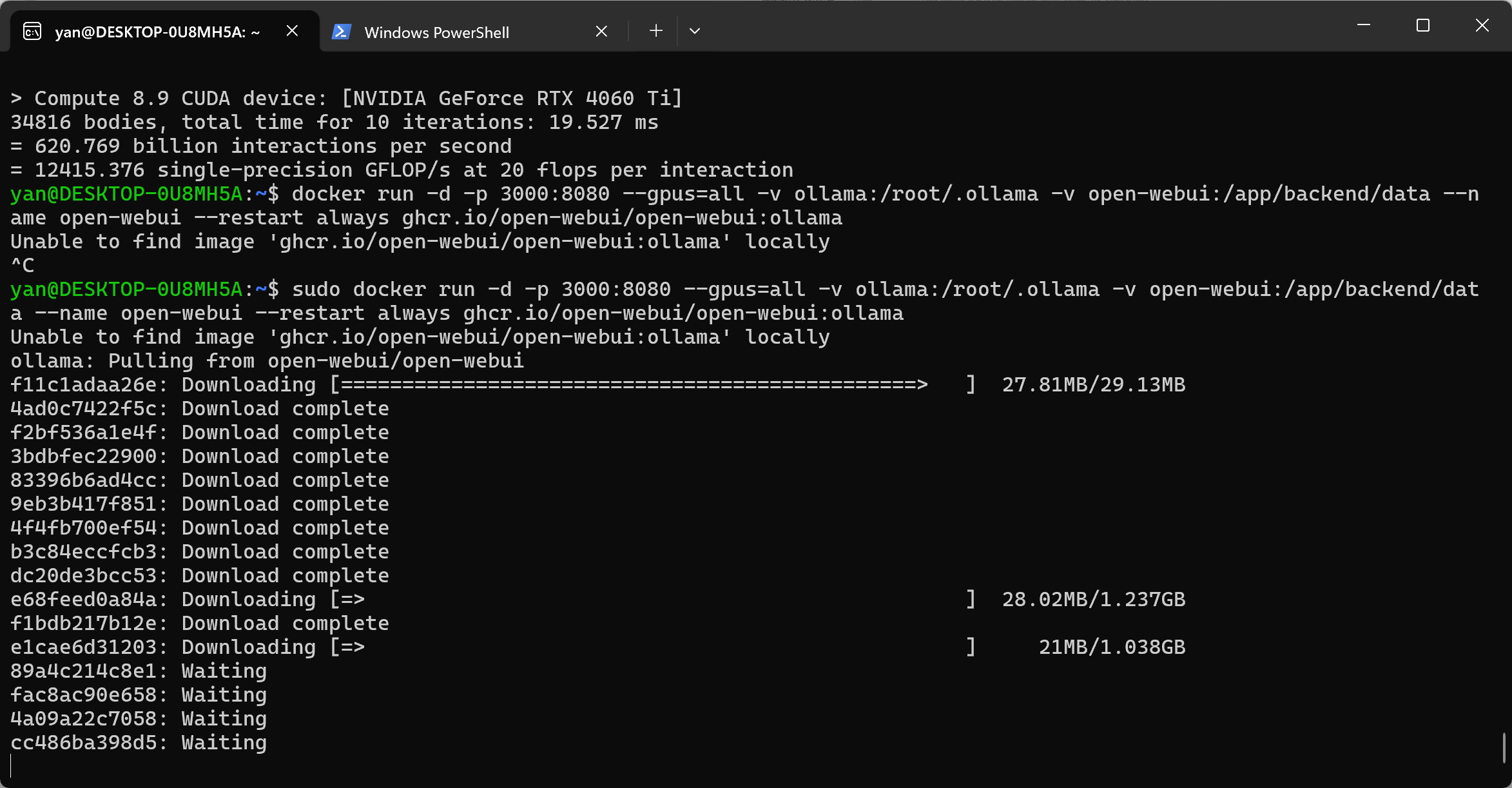Close the entire terminal window
The image size is (1512, 788).
1482,25
